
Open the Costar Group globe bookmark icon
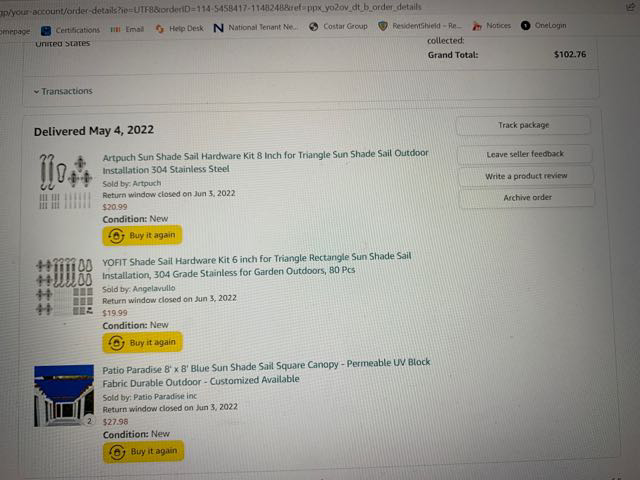[x=313, y=27]
